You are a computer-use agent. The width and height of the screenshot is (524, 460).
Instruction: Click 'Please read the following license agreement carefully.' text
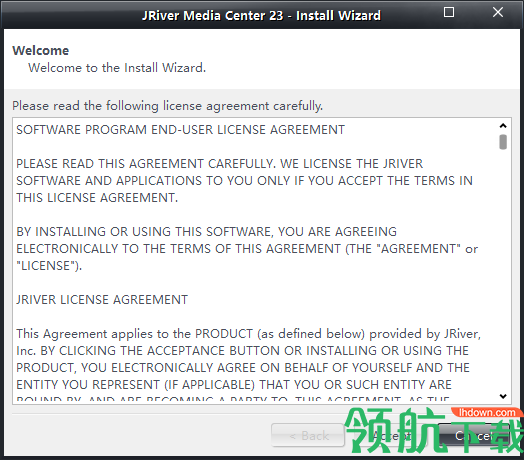pos(168,106)
